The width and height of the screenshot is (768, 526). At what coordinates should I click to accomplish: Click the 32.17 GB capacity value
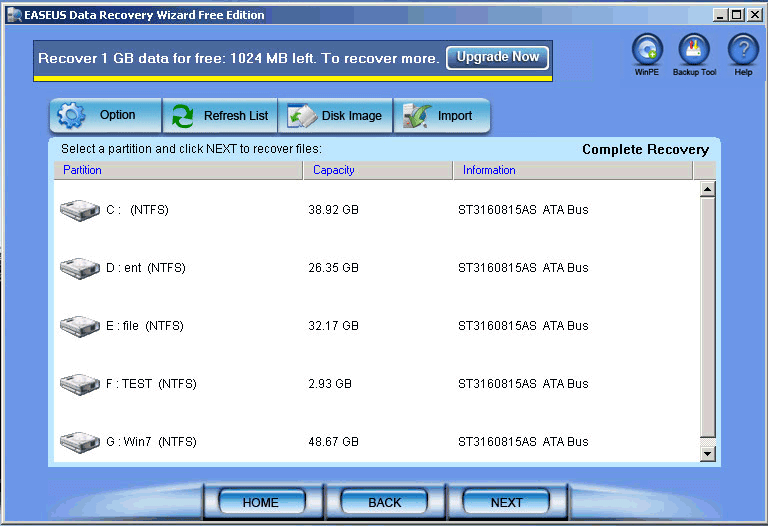tap(334, 326)
